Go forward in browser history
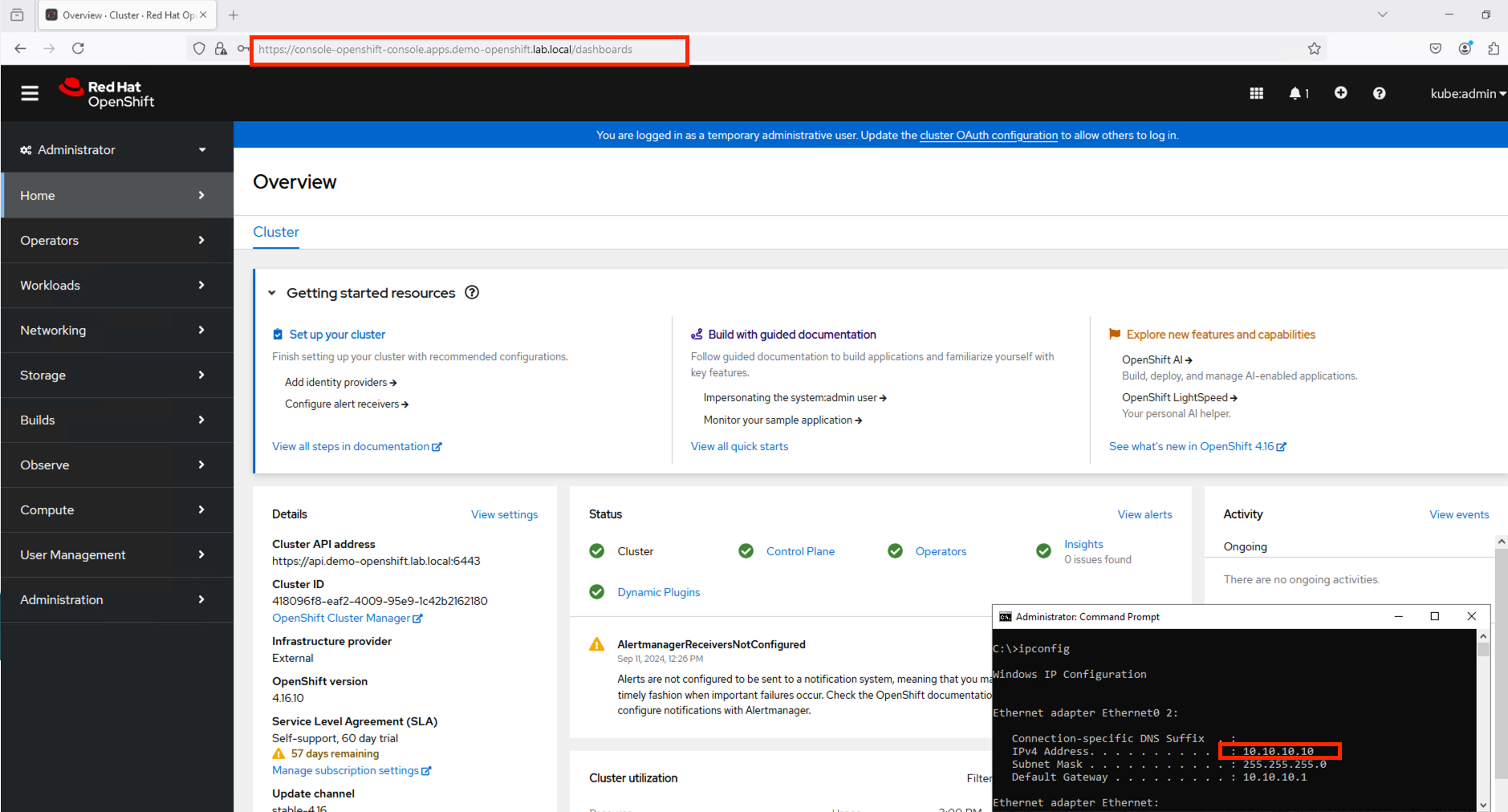 49,49
